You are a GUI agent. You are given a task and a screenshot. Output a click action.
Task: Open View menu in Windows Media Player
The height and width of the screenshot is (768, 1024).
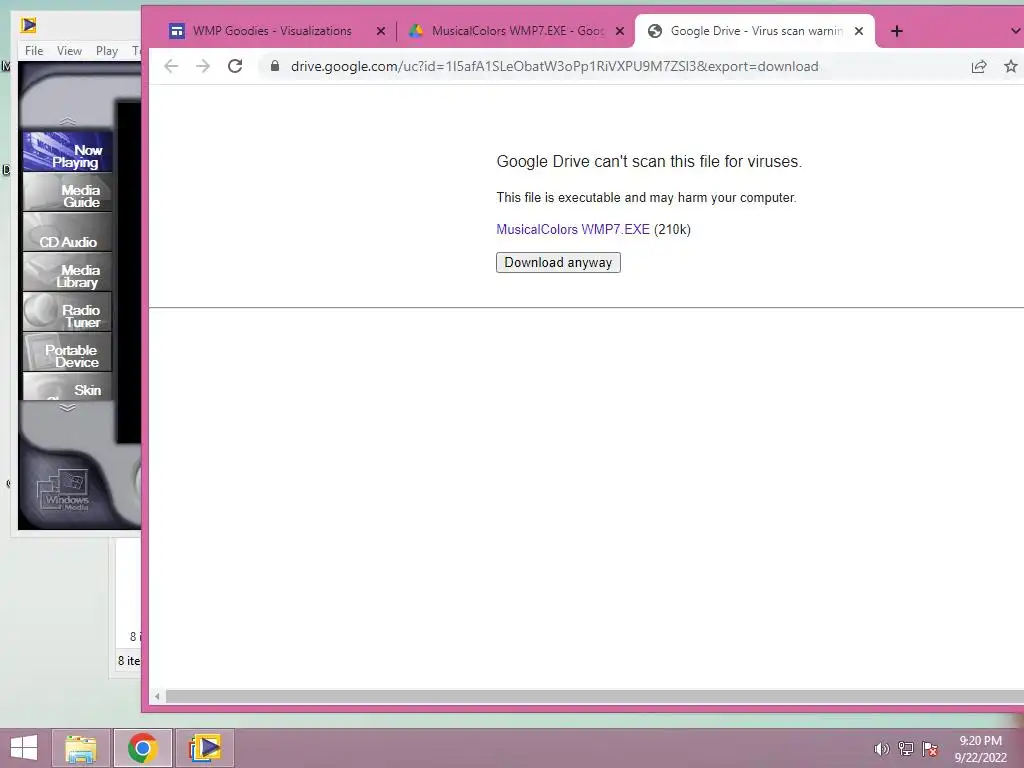point(69,50)
